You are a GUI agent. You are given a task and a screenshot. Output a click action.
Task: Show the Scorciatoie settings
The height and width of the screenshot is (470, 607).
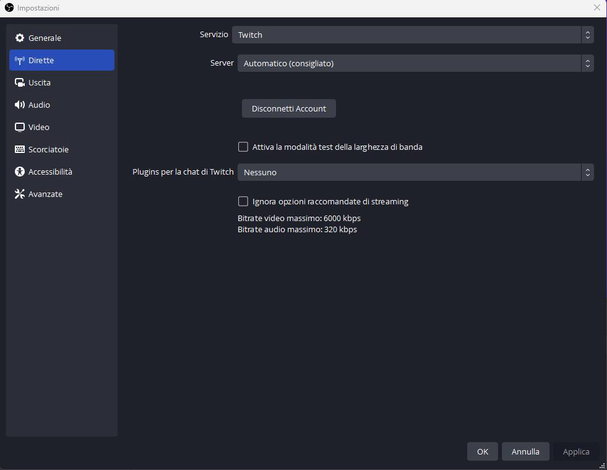[62, 149]
